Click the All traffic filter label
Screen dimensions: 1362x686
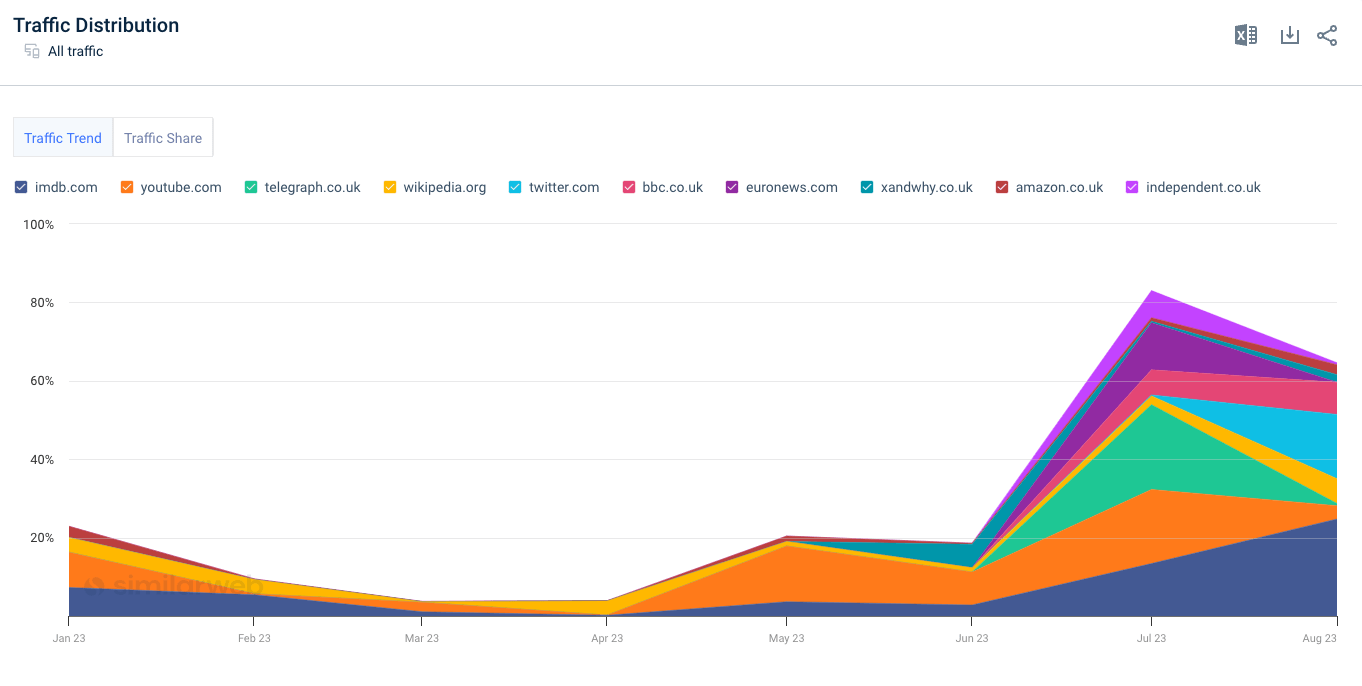pyautogui.click(x=75, y=51)
